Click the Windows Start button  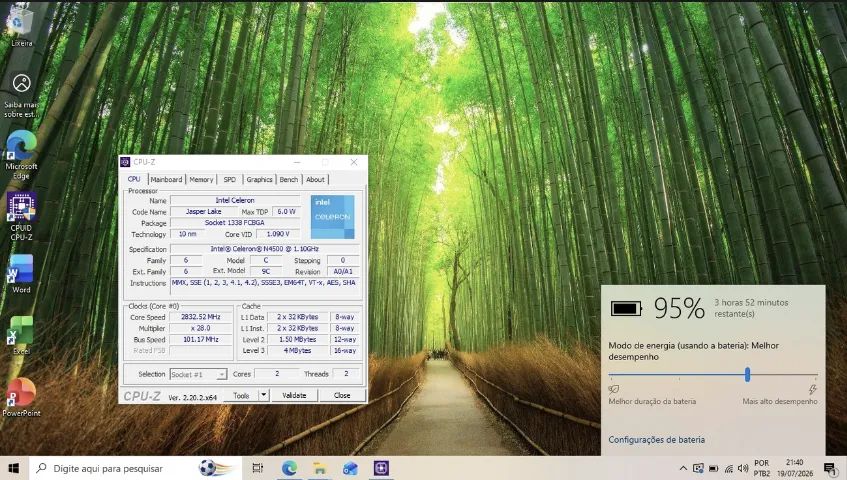[14, 468]
